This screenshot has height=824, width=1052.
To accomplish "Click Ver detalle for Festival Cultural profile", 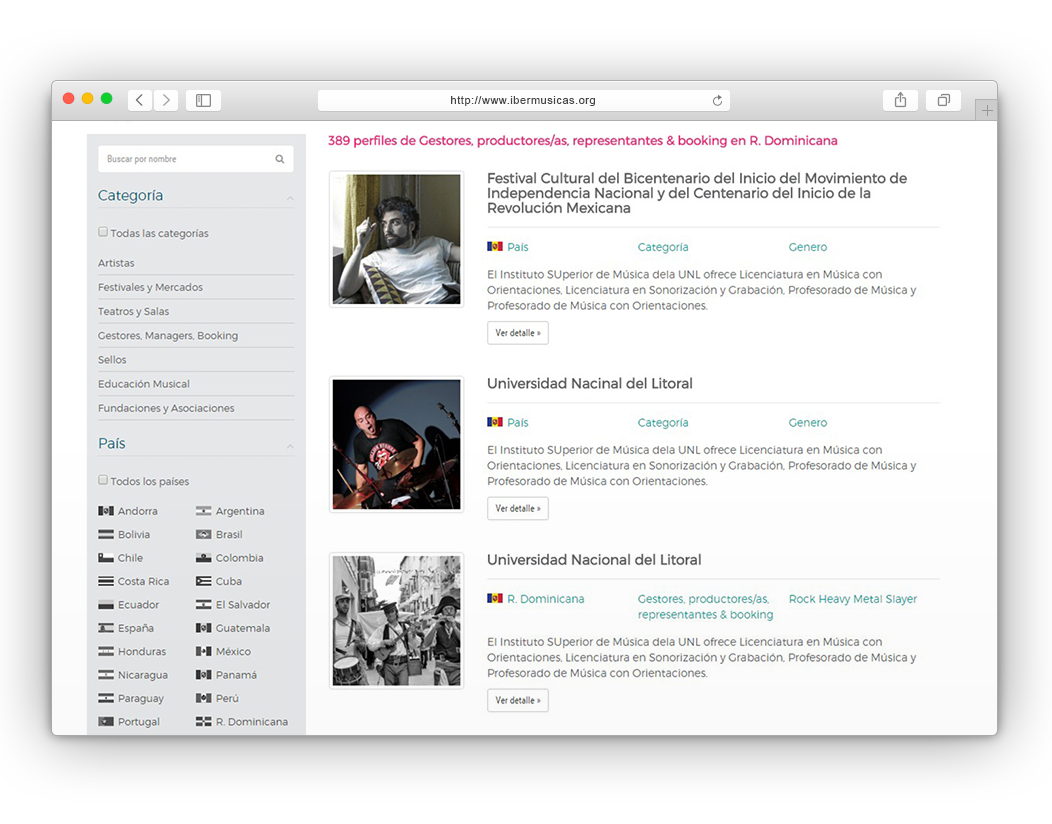I will 518,333.
